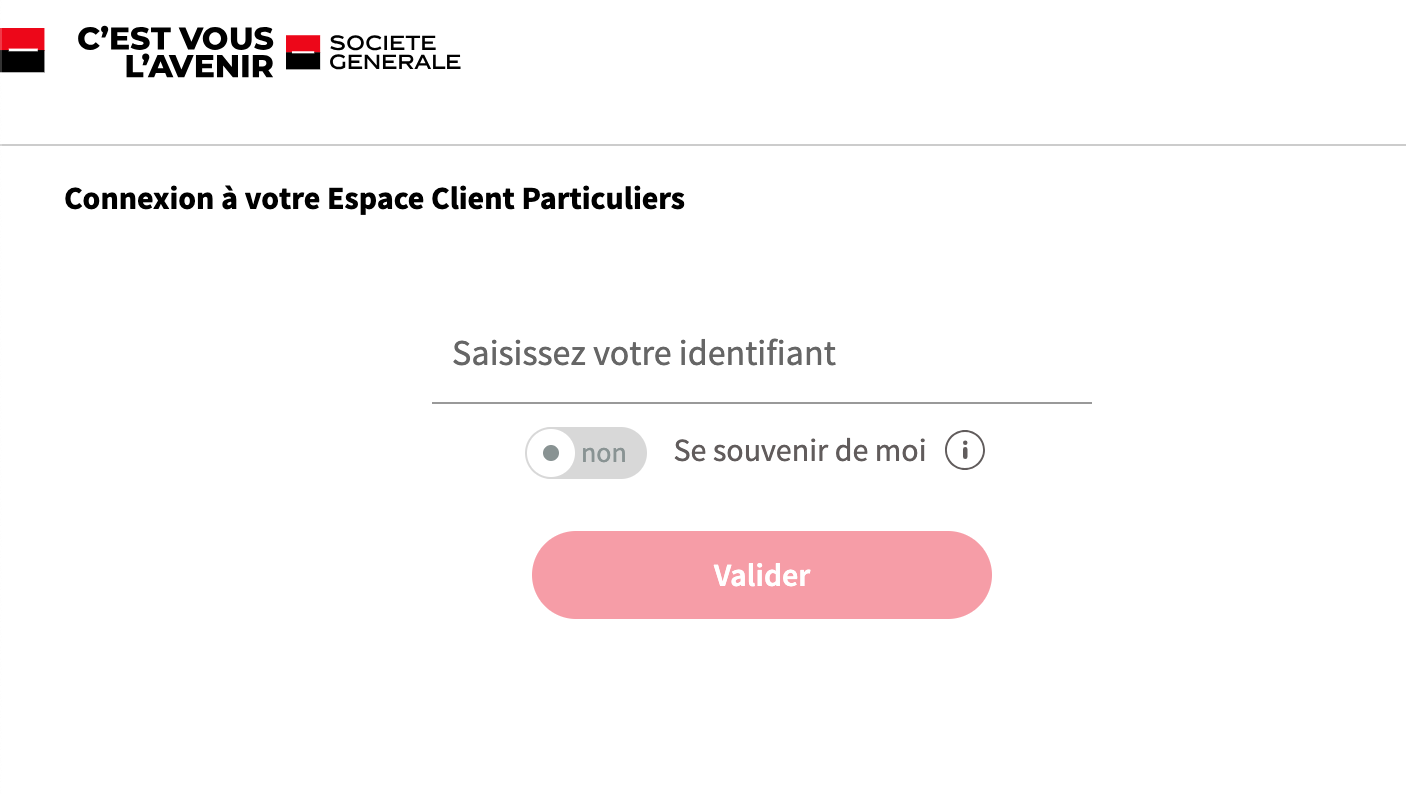Open the info icon beside Se souvenir de moi

[x=965, y=451]
